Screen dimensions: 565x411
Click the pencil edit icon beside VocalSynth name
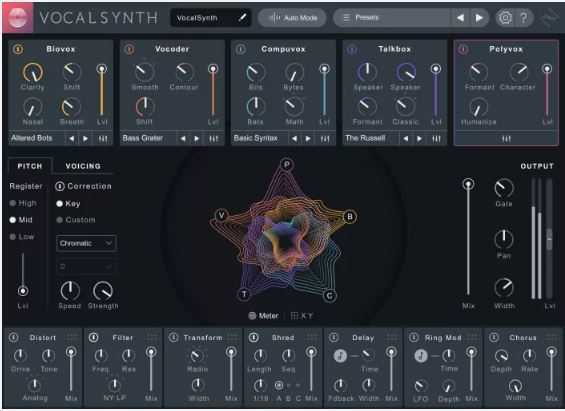coord(243,17)
